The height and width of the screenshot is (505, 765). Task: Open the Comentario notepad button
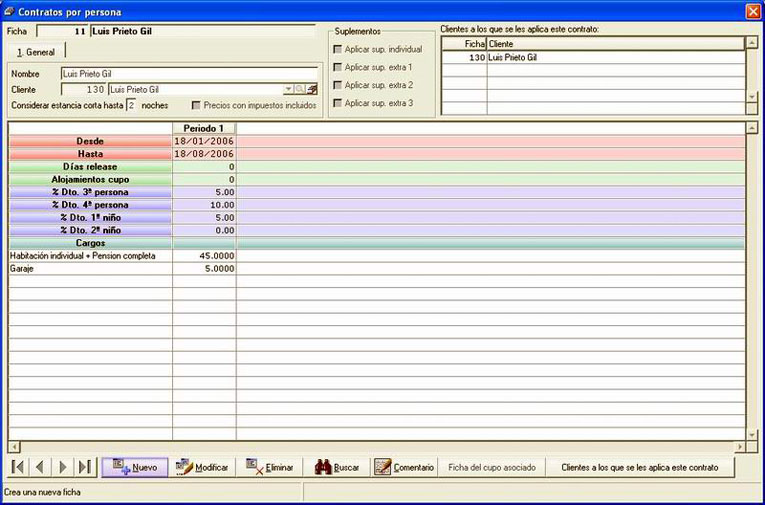click(x=404, y=467)
